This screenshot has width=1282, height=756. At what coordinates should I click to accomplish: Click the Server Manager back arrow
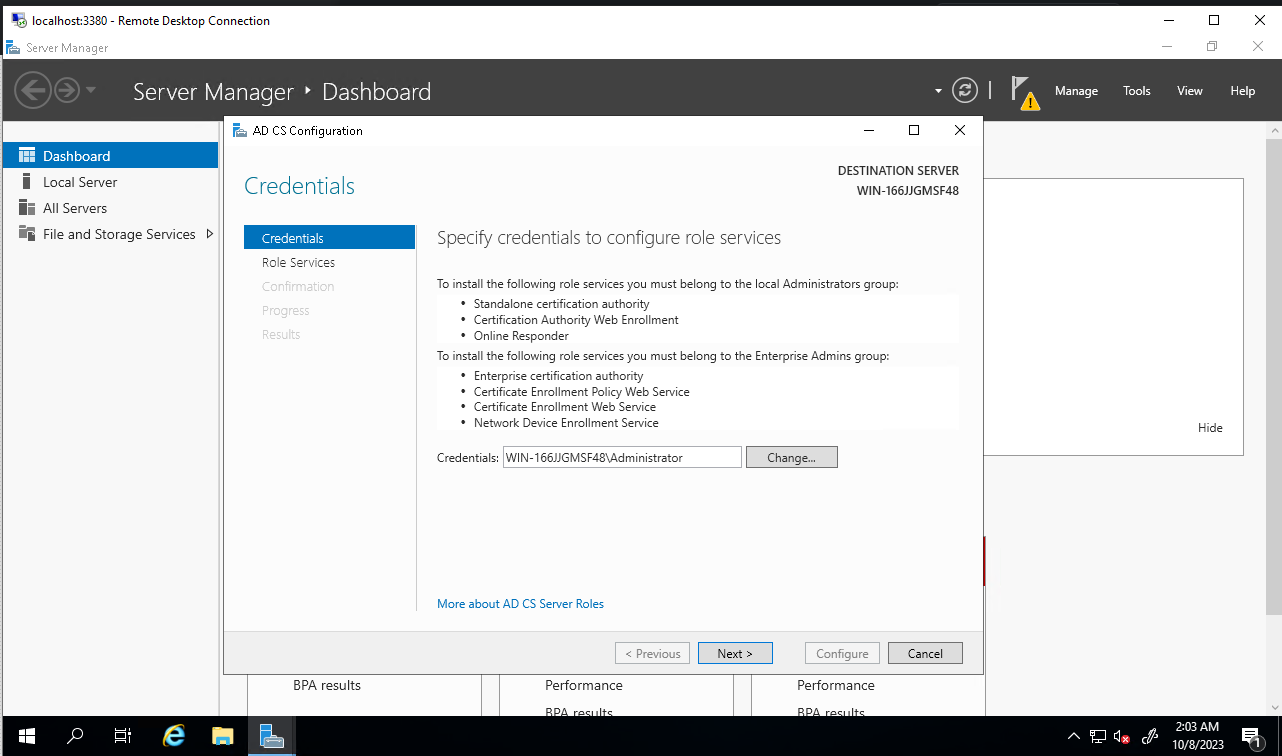[32, 91]
